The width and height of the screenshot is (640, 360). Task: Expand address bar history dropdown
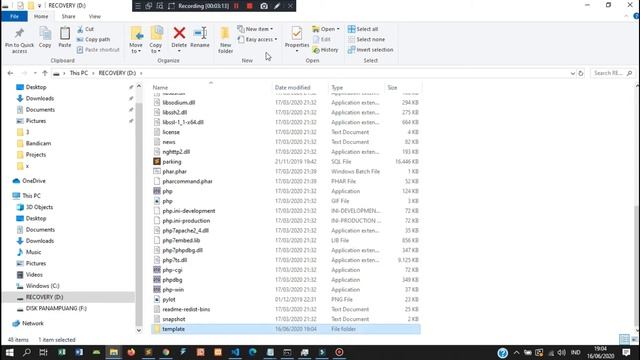click(x=573, y=73)
